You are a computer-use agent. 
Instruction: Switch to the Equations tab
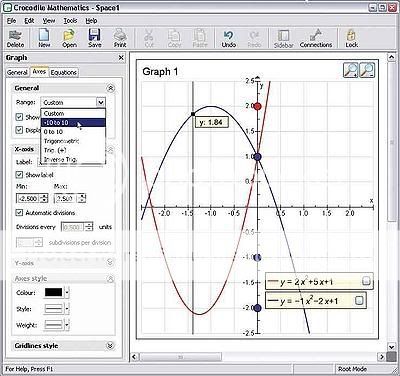[x=64, y=72]
